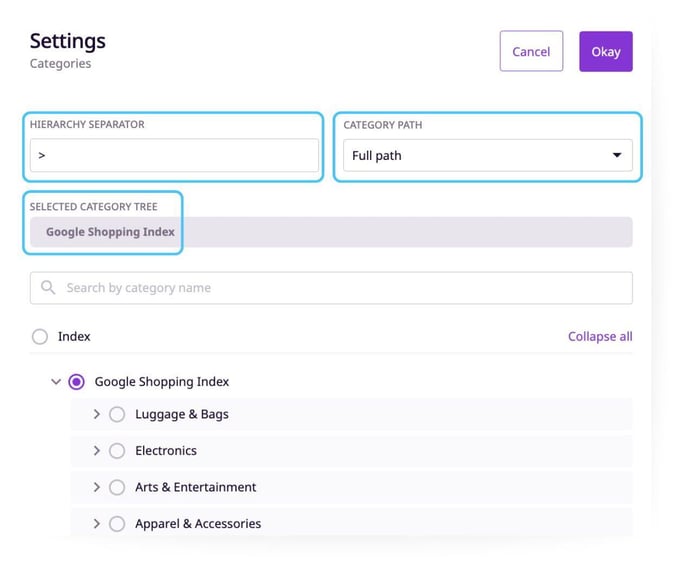Select the Electronics radio button
The image size is (688, 563).
click(117, 451)
